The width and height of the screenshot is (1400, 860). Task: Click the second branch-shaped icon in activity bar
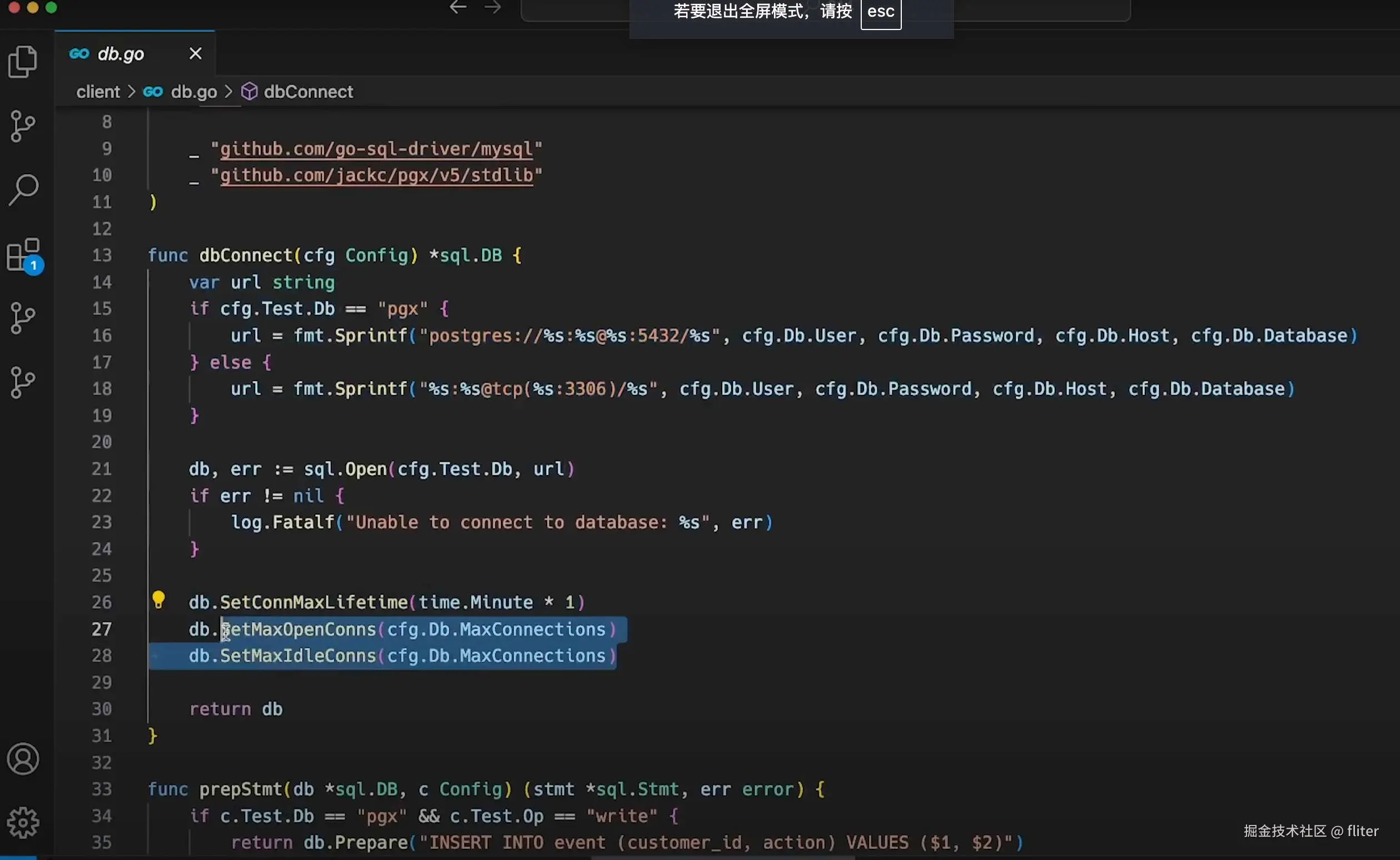click(23, 318)
